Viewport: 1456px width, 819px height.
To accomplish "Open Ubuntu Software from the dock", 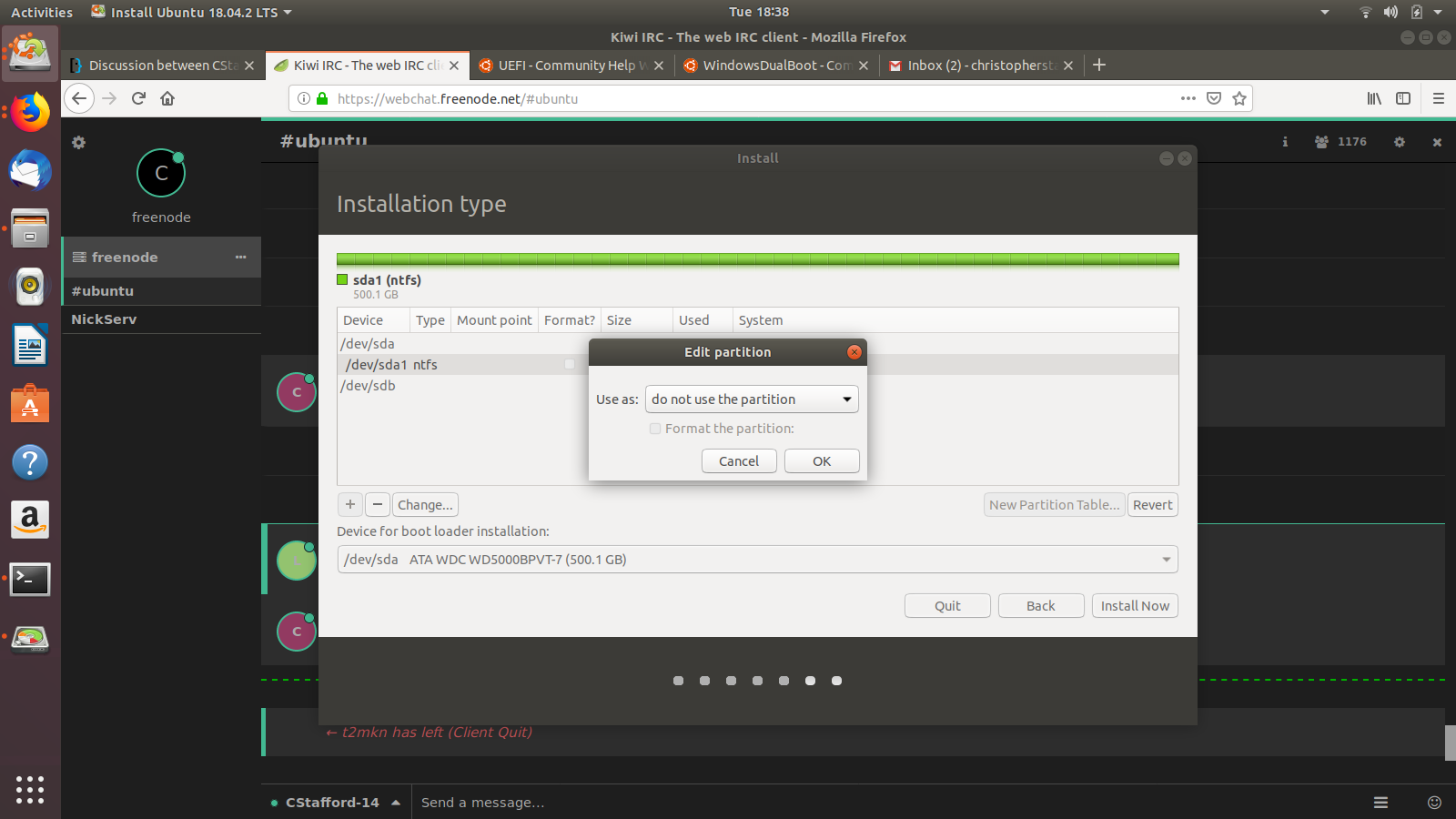I will pos(30,404).
